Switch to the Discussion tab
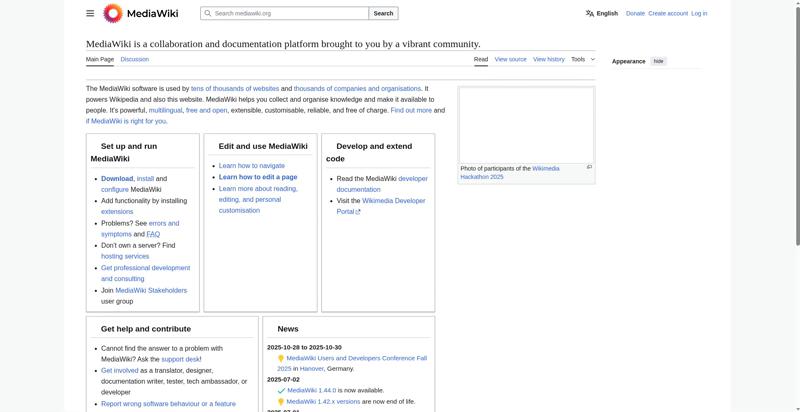 coord(135,59)
